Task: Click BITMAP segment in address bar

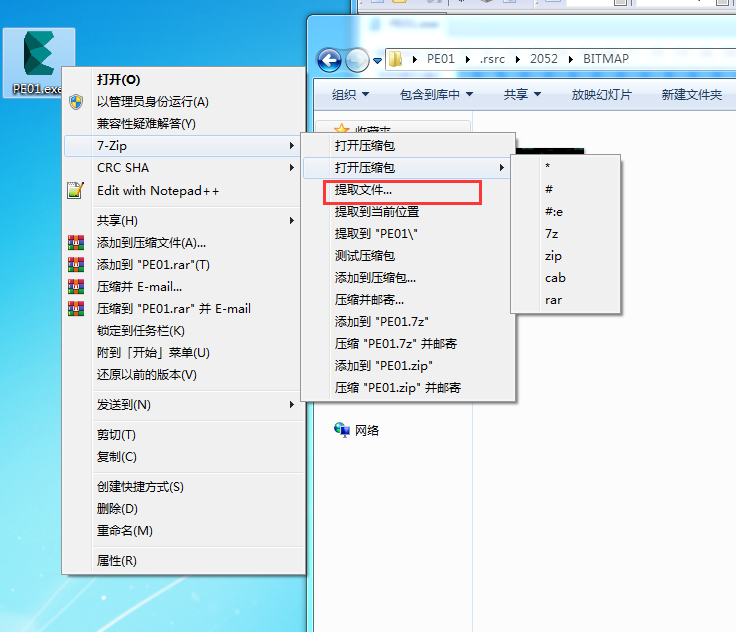Action: 606,59
